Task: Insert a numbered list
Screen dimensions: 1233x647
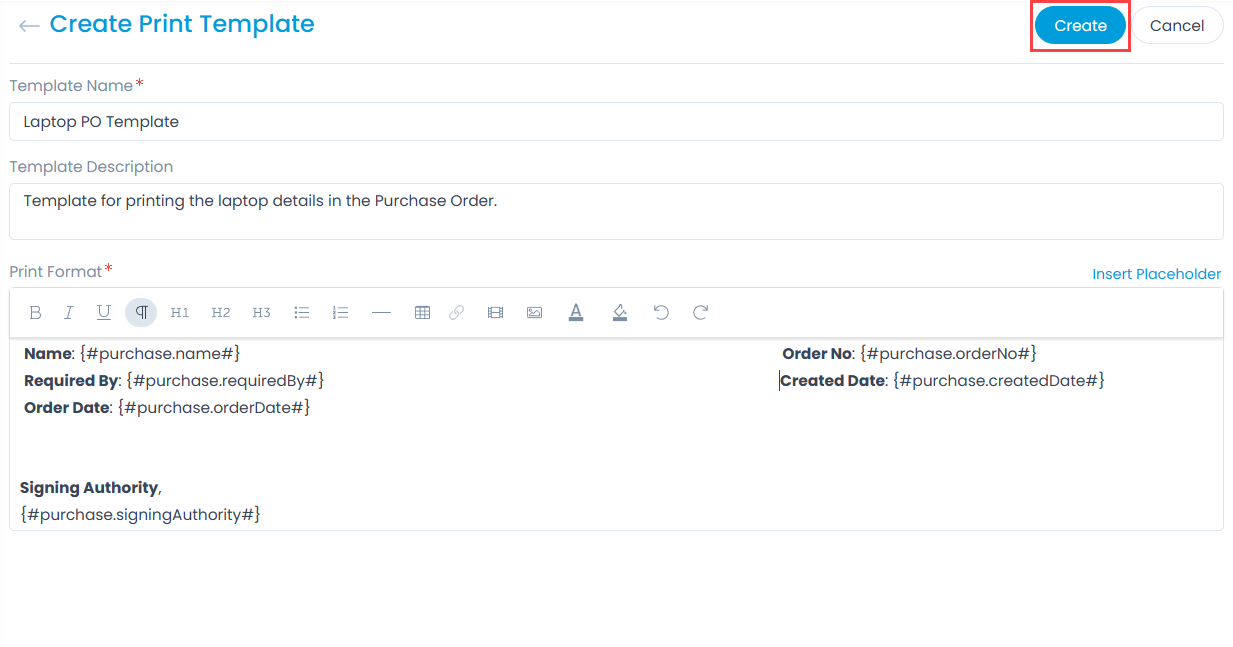Action: coord(340,313)
